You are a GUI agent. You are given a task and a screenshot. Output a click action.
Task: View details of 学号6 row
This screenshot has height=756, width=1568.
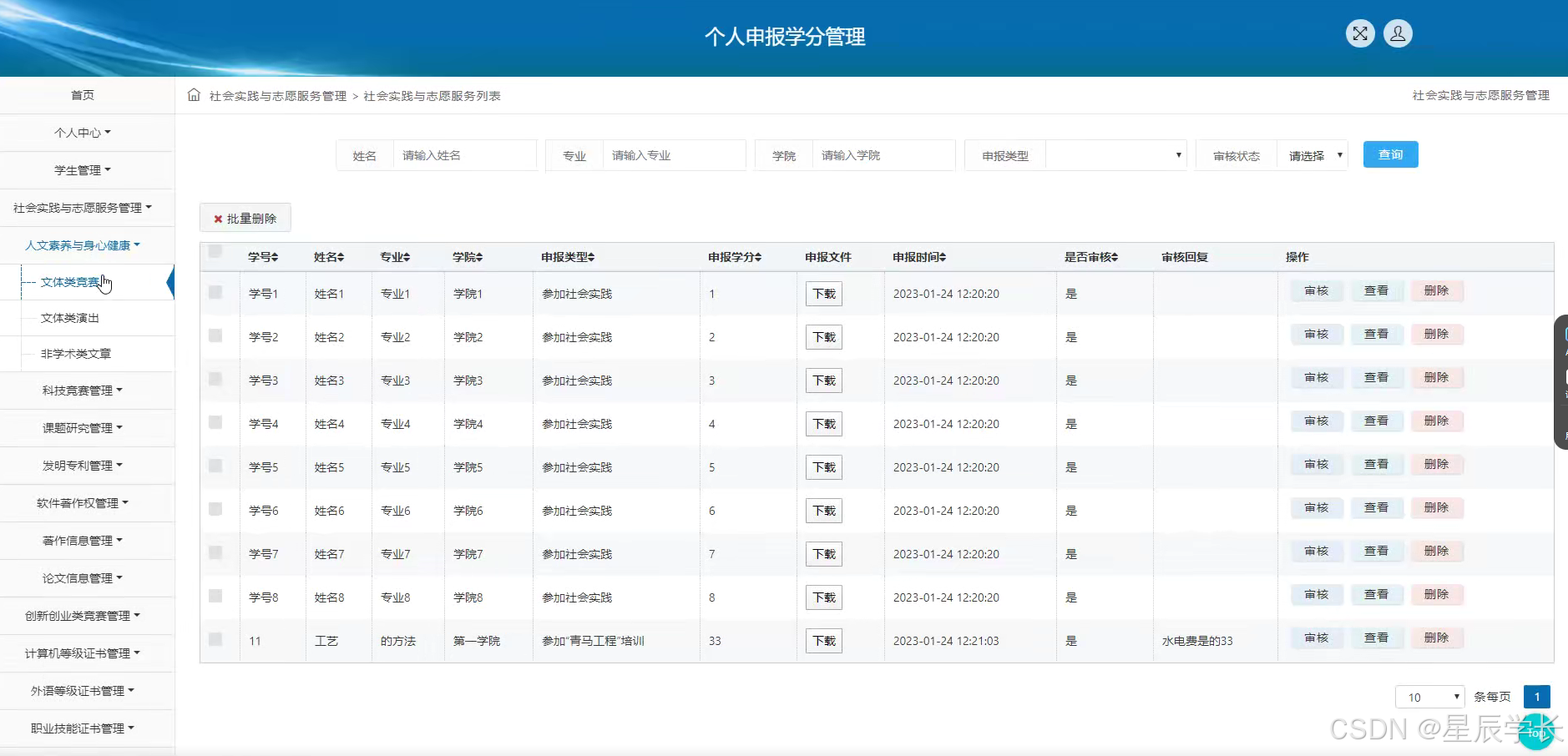tap(1377, 508)
